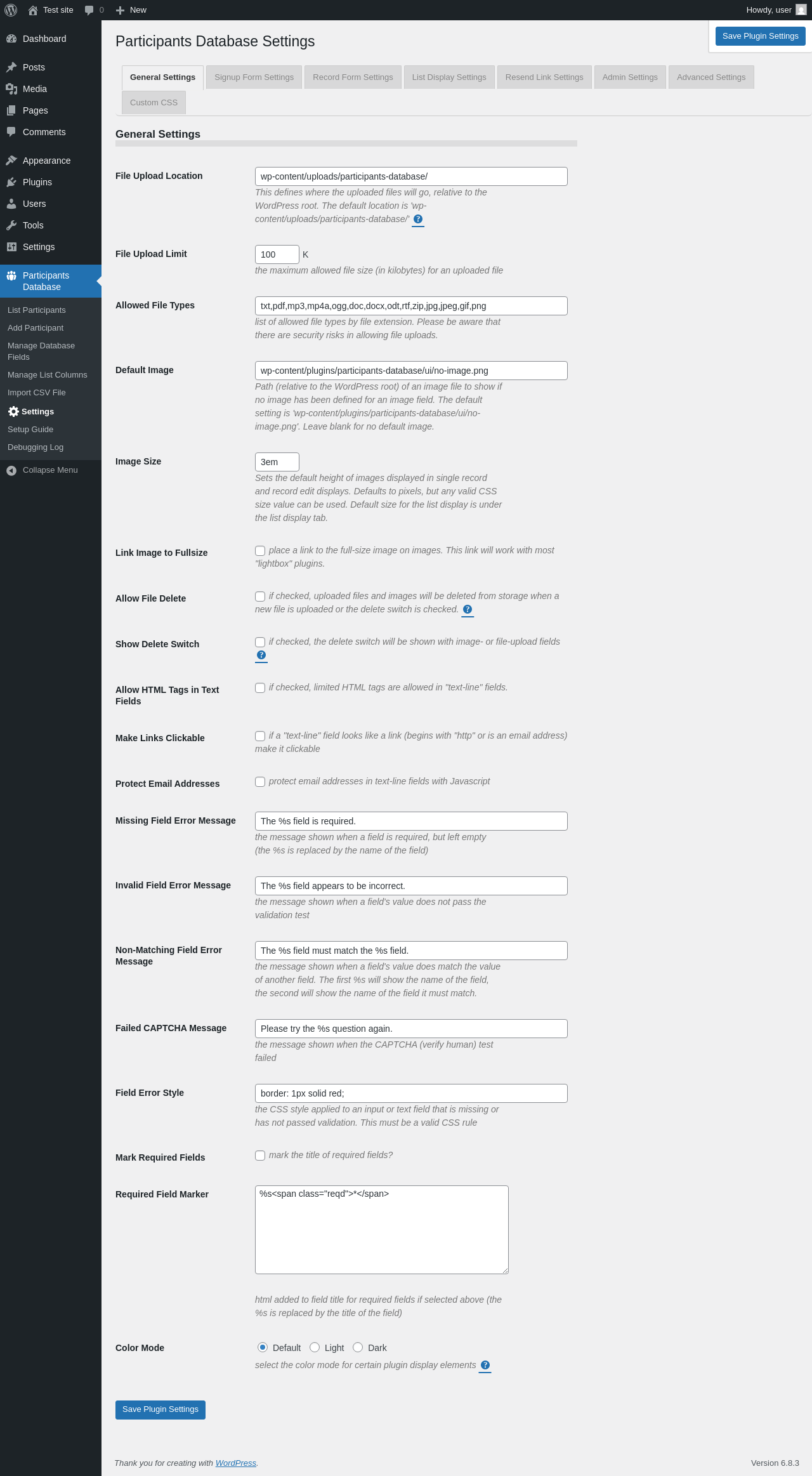
Task: Switch to the Signup Form Settings tab
Action: click(254, 77)
